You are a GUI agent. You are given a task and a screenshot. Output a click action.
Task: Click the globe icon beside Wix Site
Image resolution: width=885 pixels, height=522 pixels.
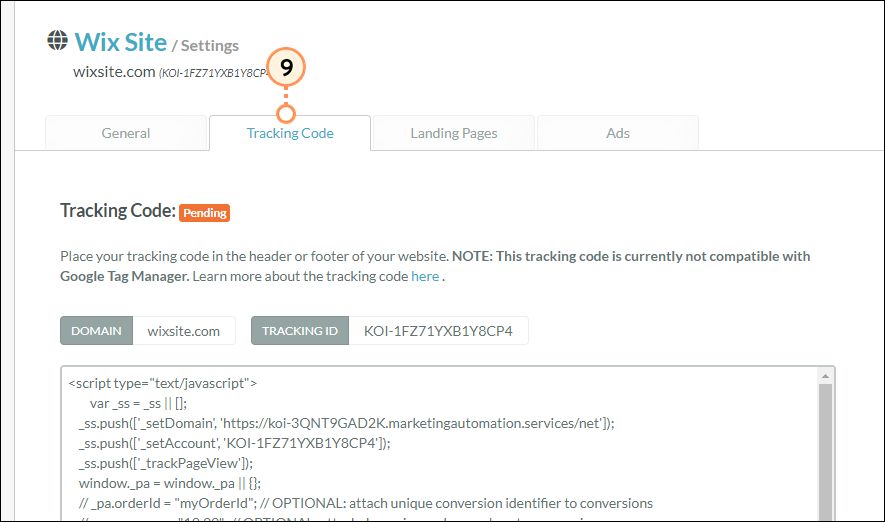tap(58, 40)
